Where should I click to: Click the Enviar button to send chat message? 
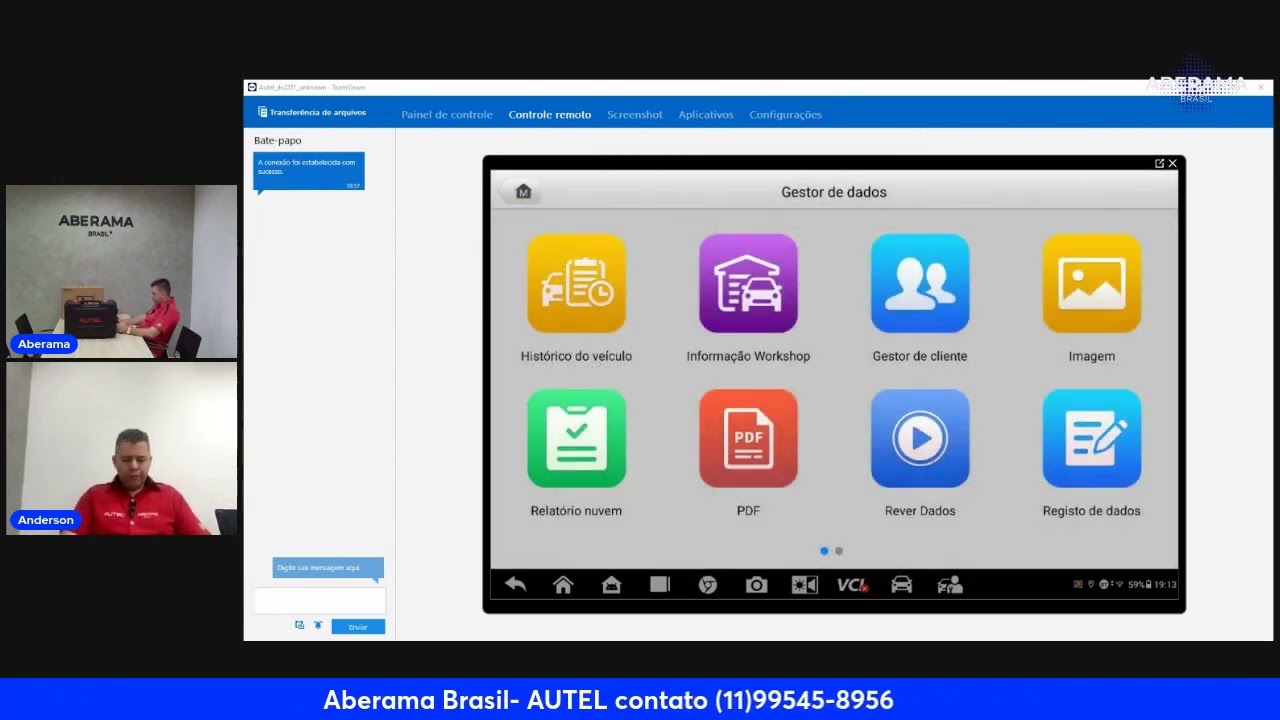tap(358, 627)
